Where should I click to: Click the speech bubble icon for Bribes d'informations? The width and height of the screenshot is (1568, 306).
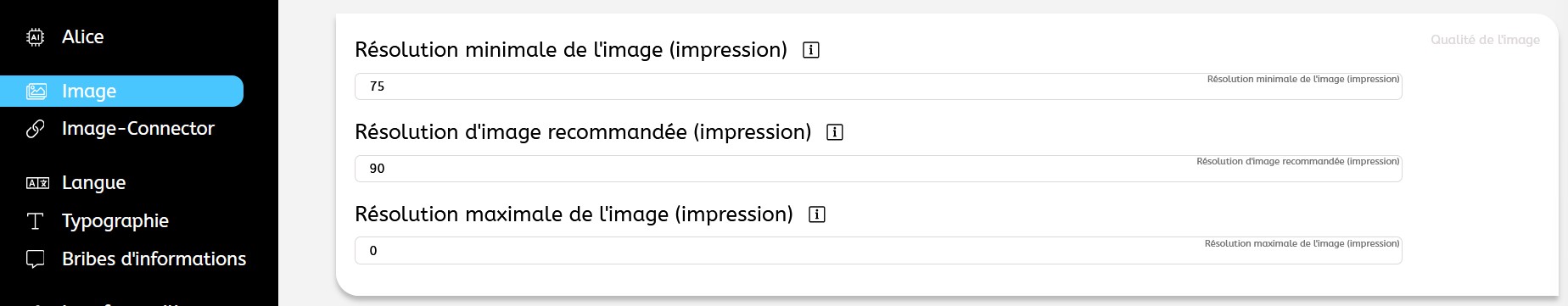(x=36, y=259)
